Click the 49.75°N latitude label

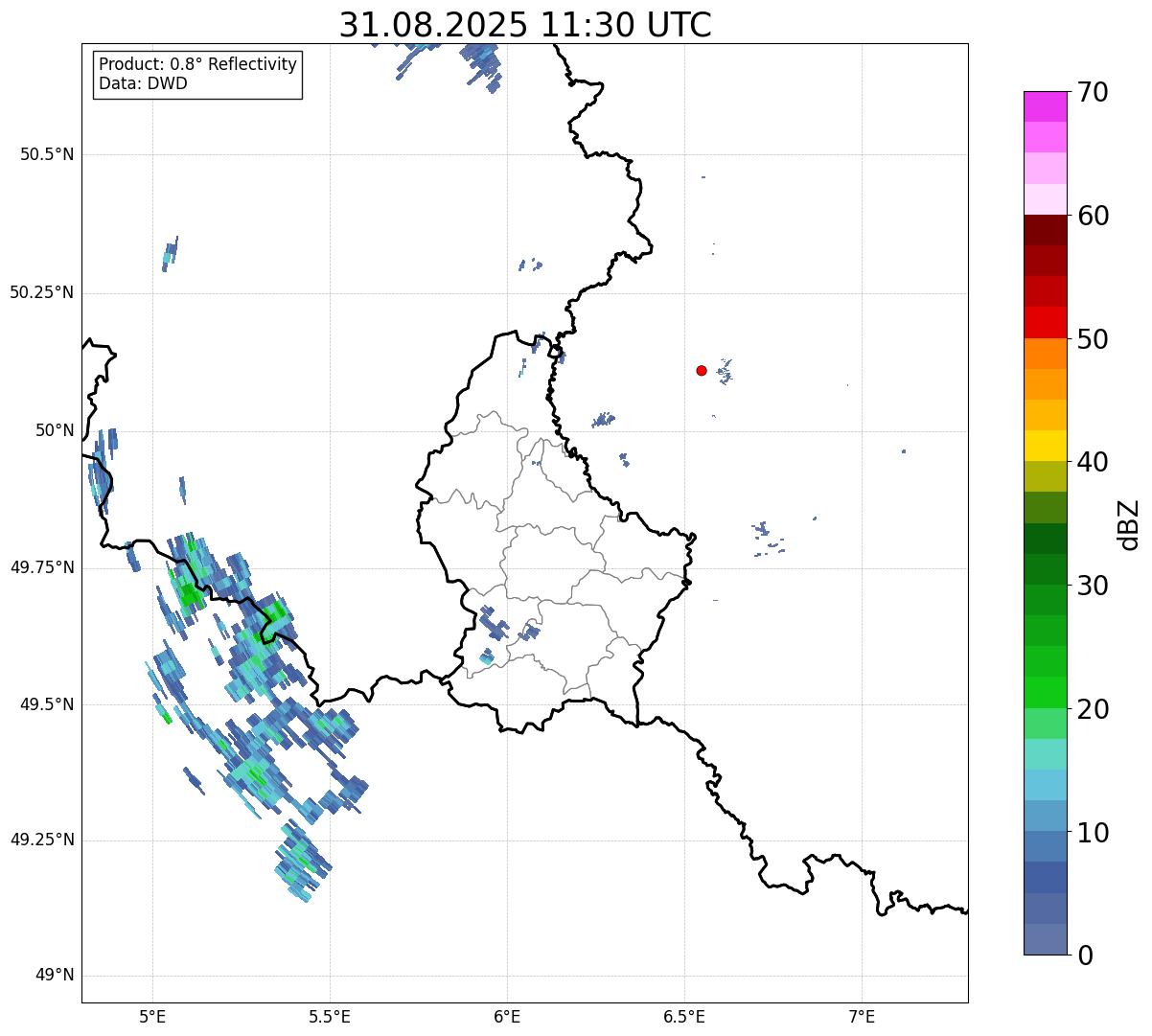click(42, 567)
